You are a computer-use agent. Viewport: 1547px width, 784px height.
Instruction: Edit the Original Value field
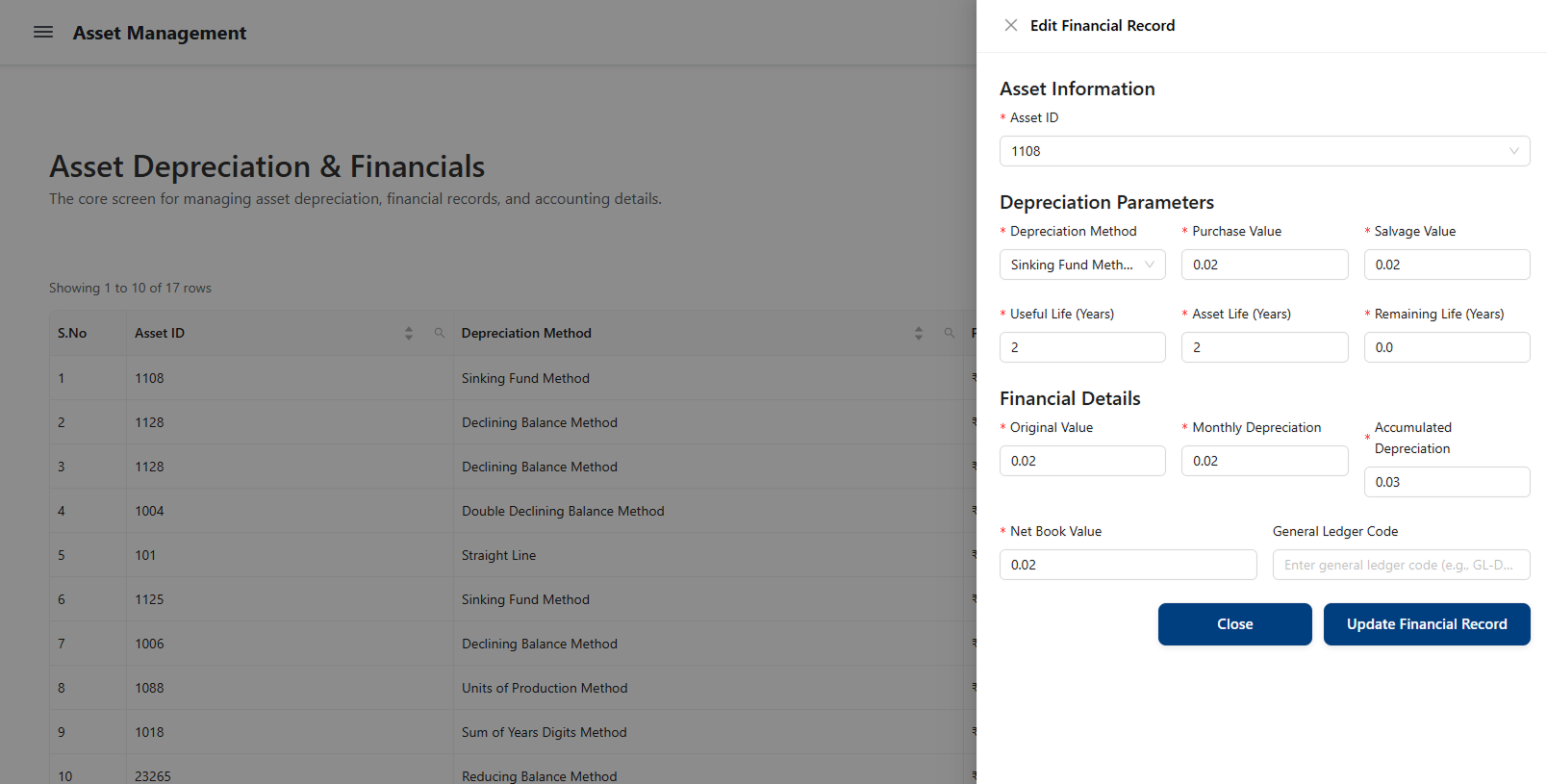[1082, 461]
